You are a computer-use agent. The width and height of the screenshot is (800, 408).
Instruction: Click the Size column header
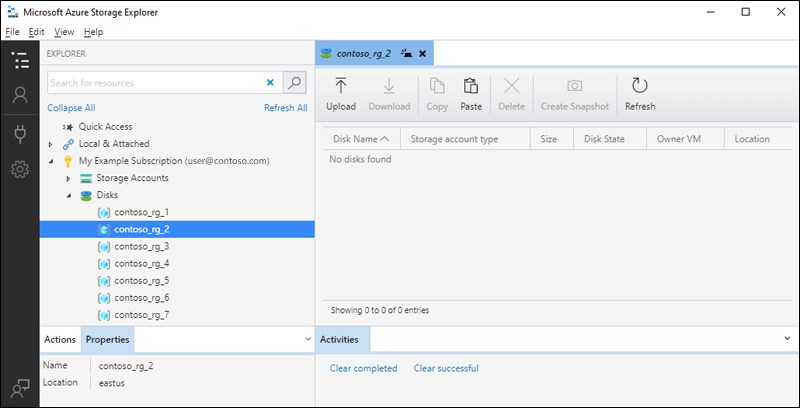click(552, 139)
